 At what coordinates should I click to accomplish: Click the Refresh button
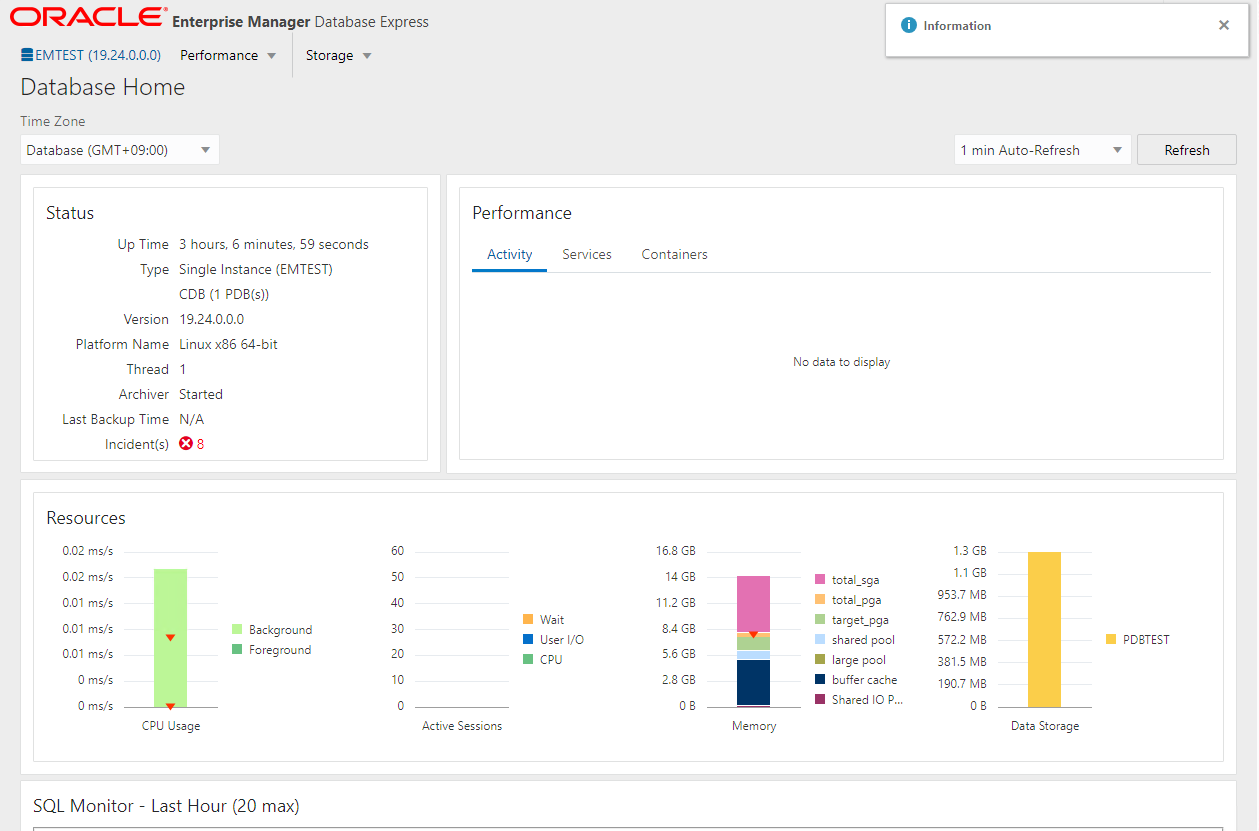click(1187, 150)
